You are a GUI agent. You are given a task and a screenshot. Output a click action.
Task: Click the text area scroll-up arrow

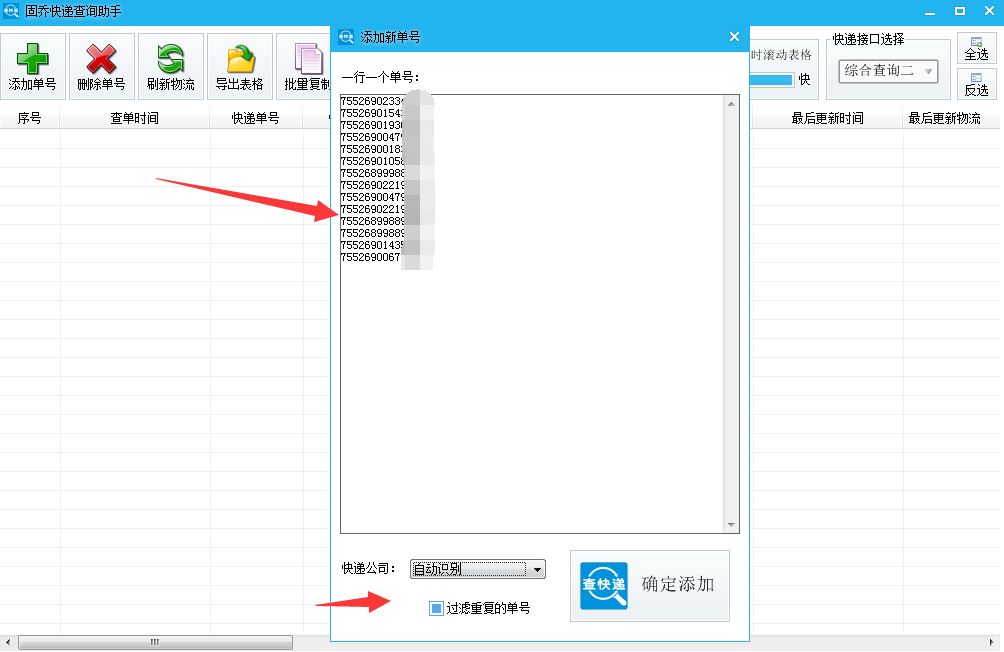(731, 103)
